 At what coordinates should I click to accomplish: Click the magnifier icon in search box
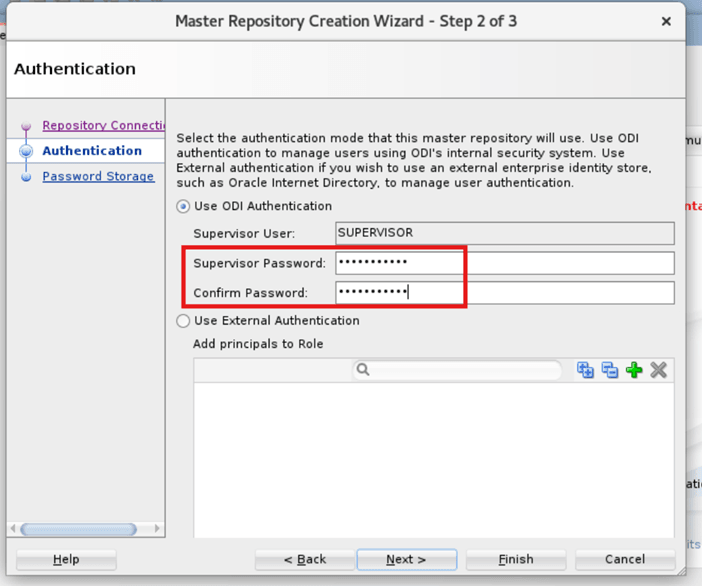pyautogui.click(x=363, y=370)
